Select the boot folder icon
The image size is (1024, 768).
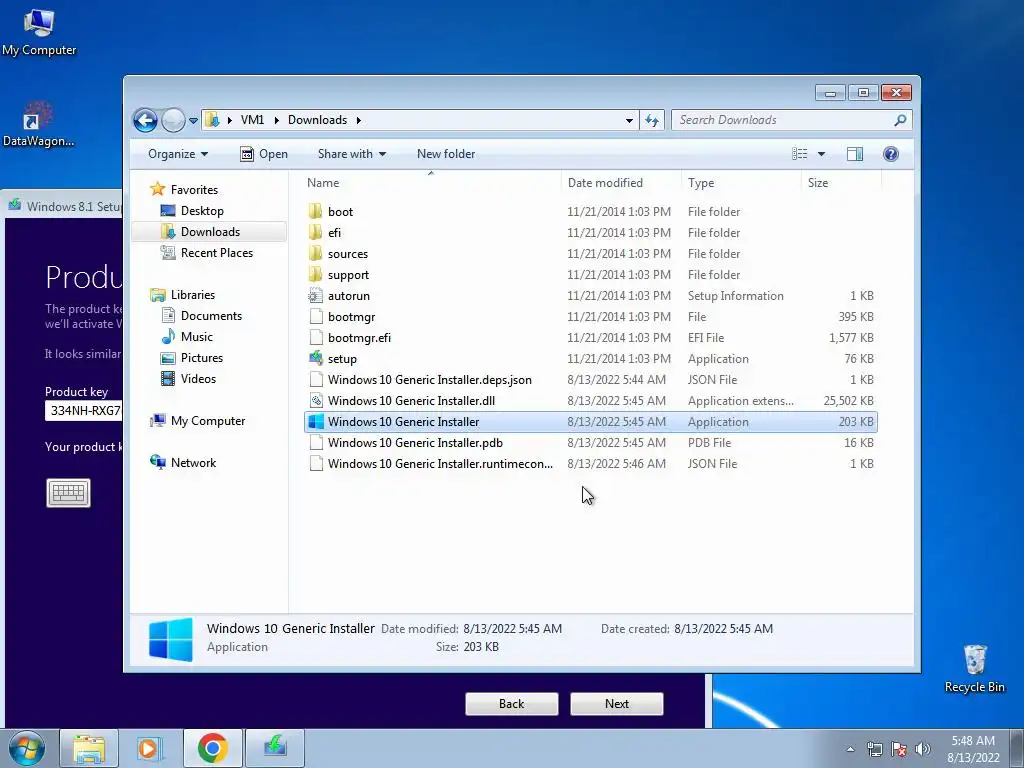click(315, 212)
